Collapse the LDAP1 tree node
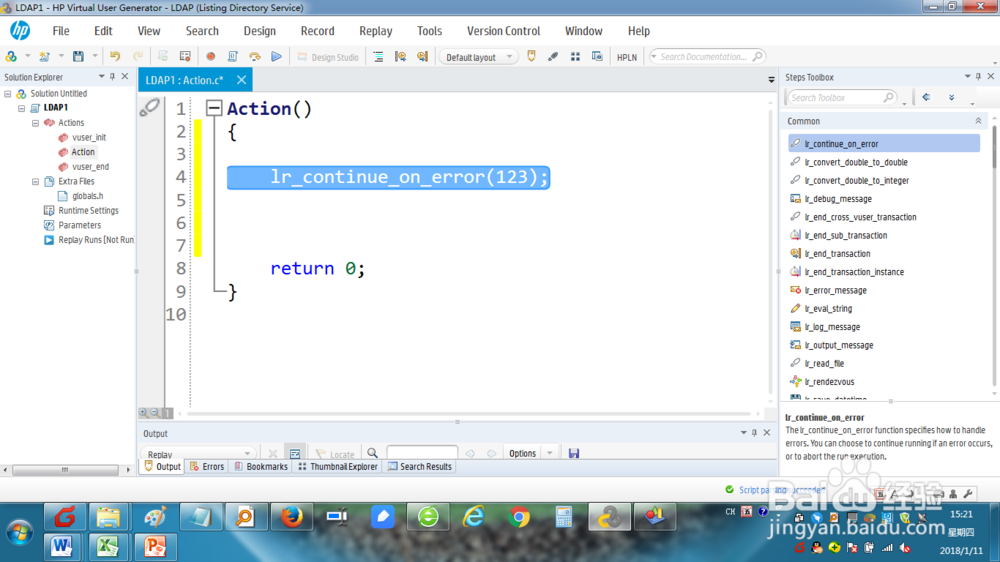Image resolution: width=1000 pixels, height=562 pixels. 22,108
